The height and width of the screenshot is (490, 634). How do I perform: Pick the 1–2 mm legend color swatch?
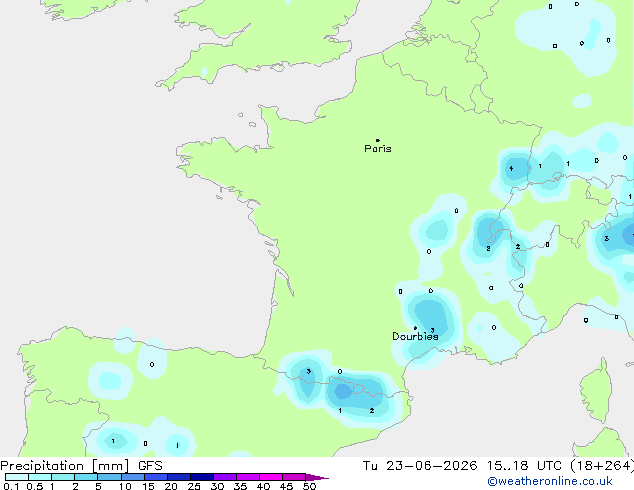click(x=63, y=477)
